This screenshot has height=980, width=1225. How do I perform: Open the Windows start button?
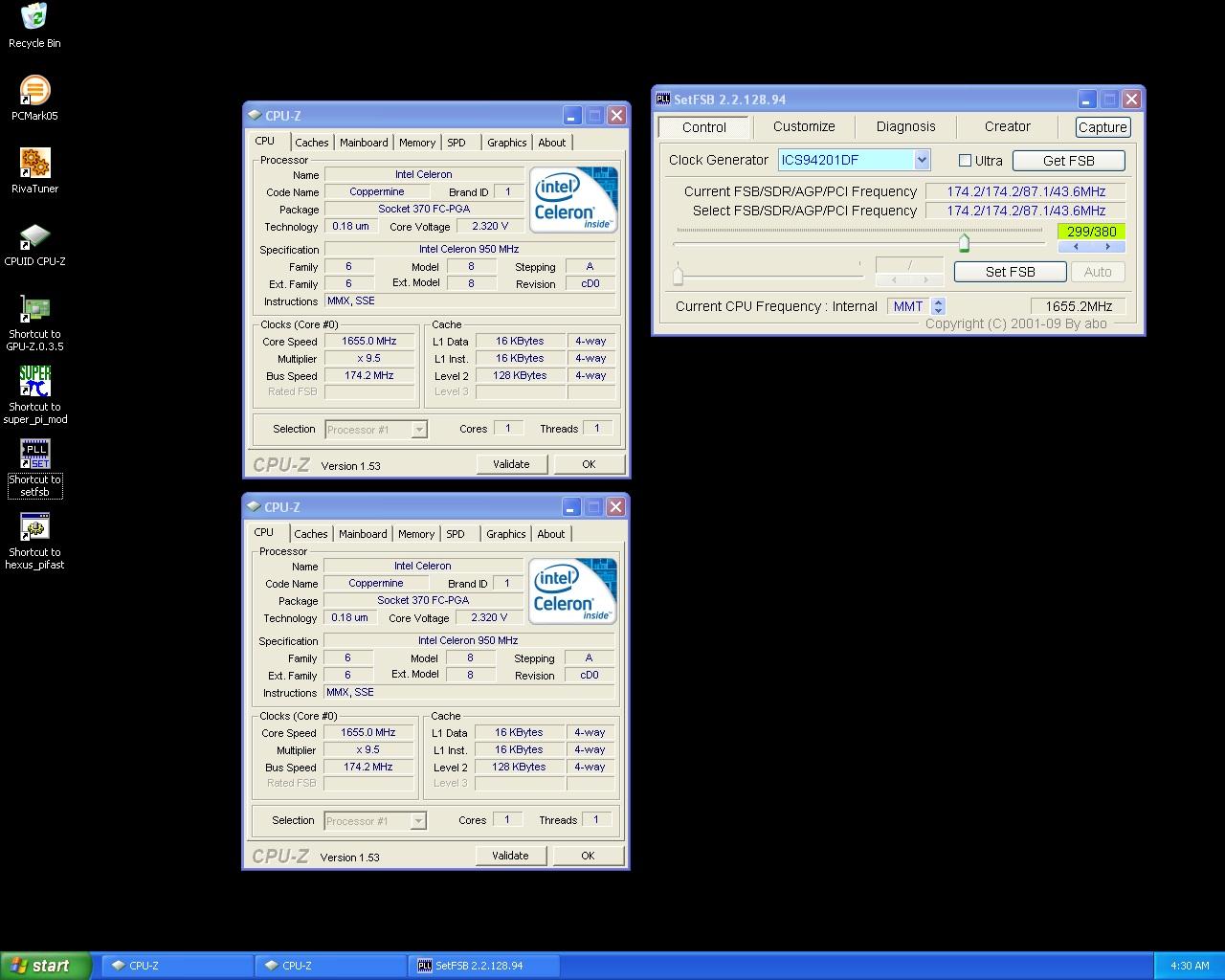pyautogui.click(x=46, y=966)
